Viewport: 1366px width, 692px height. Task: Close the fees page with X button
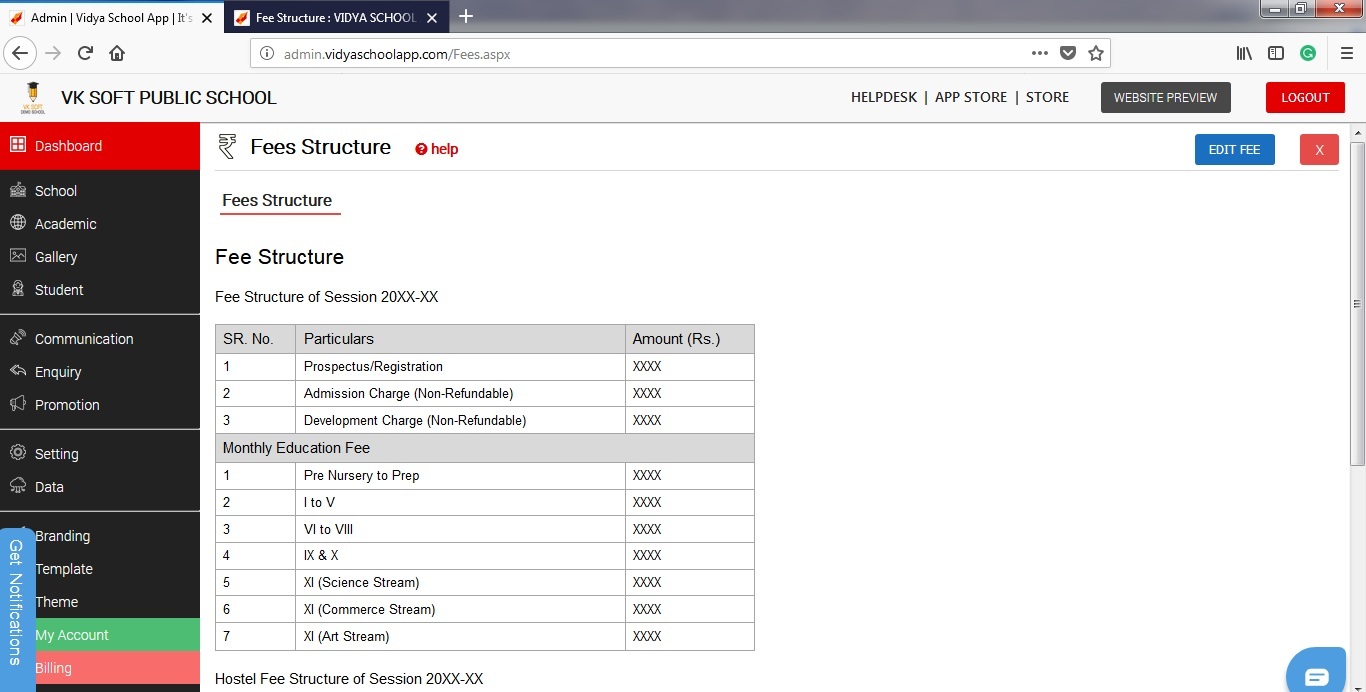(1319, 149)
